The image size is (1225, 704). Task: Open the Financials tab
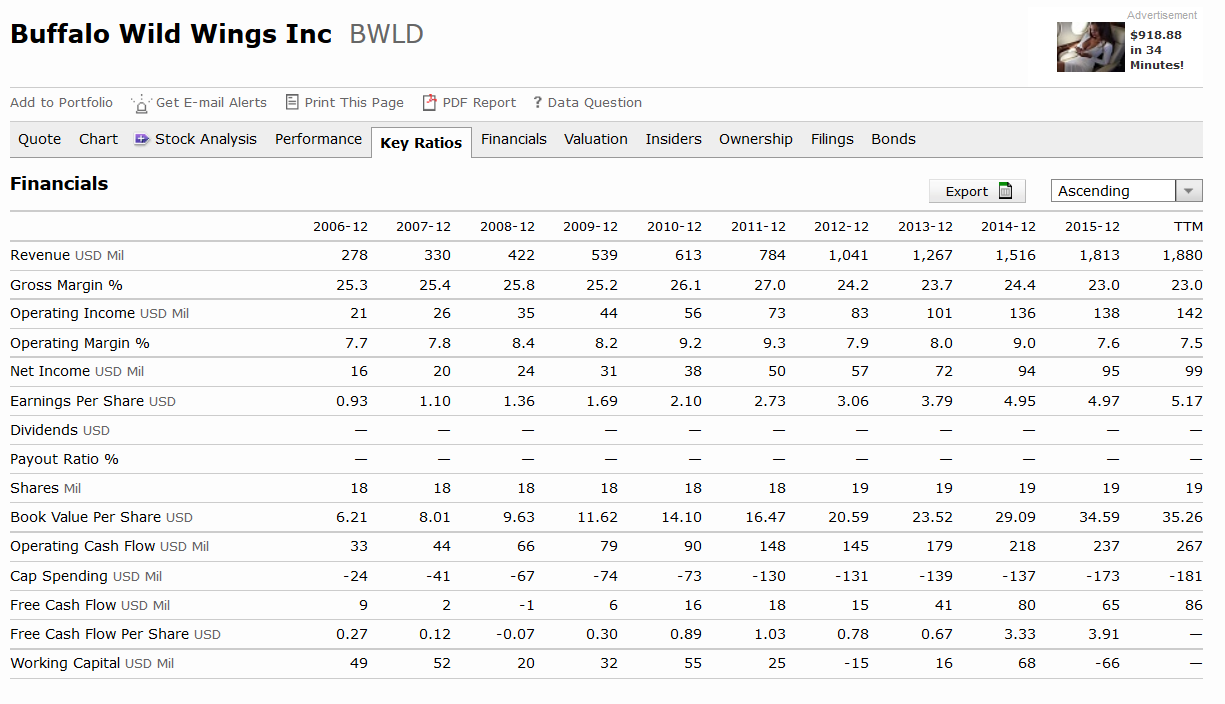click(x=513, y=139)
